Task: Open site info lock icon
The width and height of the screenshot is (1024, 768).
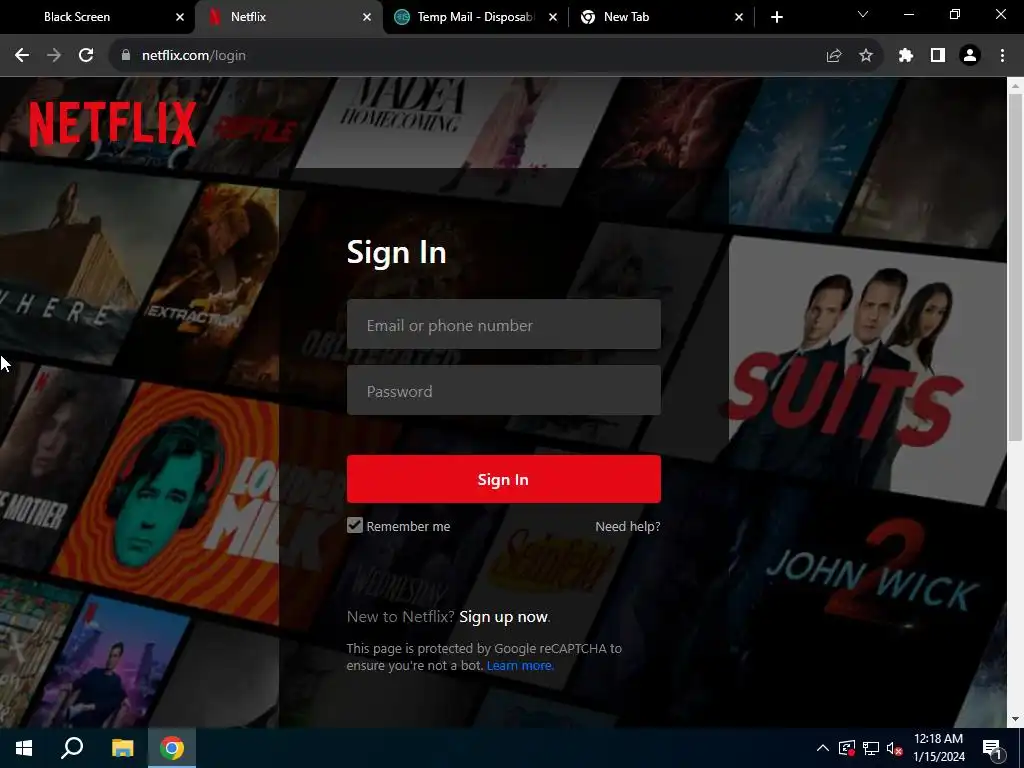Action: [126, 56]
